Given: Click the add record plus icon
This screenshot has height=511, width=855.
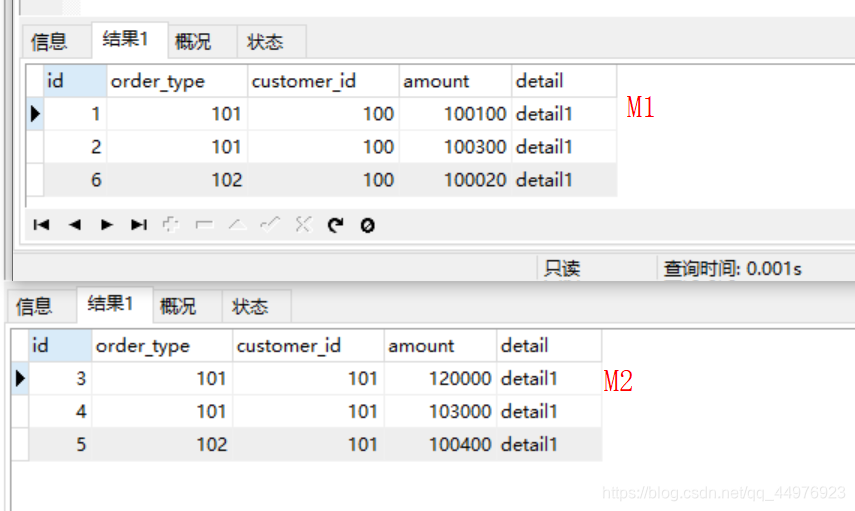Looking at the screenshot, I should pyautogui.click(x=171, y=225).
